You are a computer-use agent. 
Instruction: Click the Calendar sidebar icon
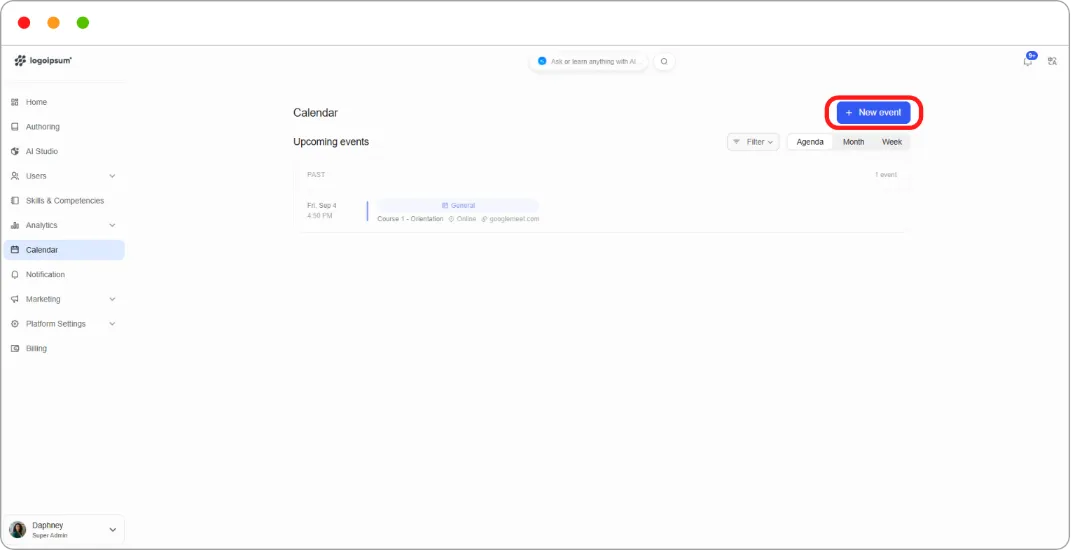point(15,249)
